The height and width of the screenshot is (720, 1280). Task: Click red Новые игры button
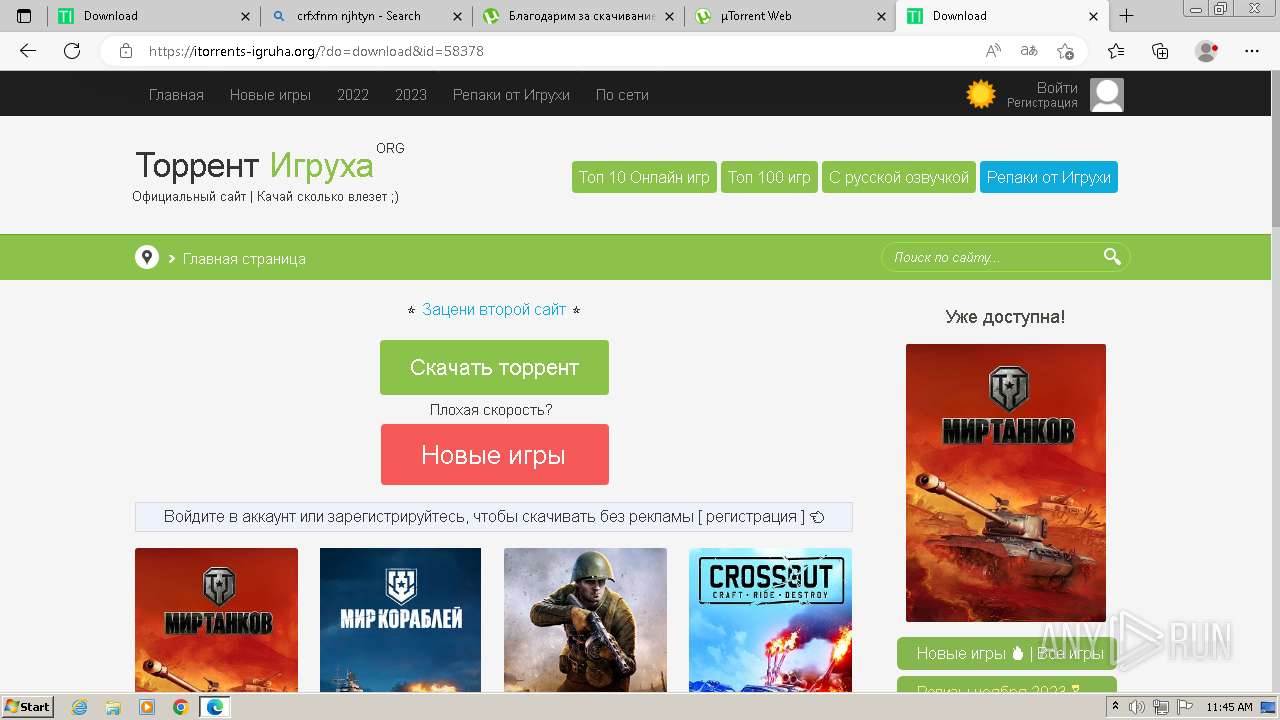click(494, 455)
